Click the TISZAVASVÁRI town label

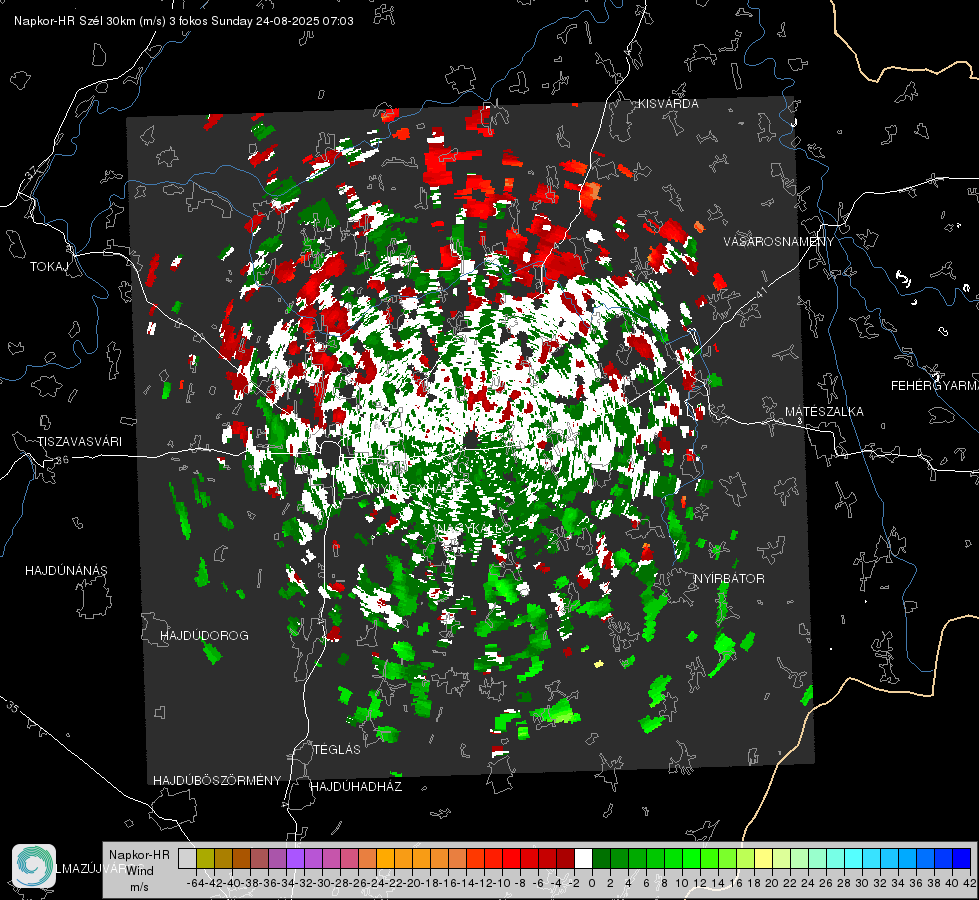click(x=79, y=442)
